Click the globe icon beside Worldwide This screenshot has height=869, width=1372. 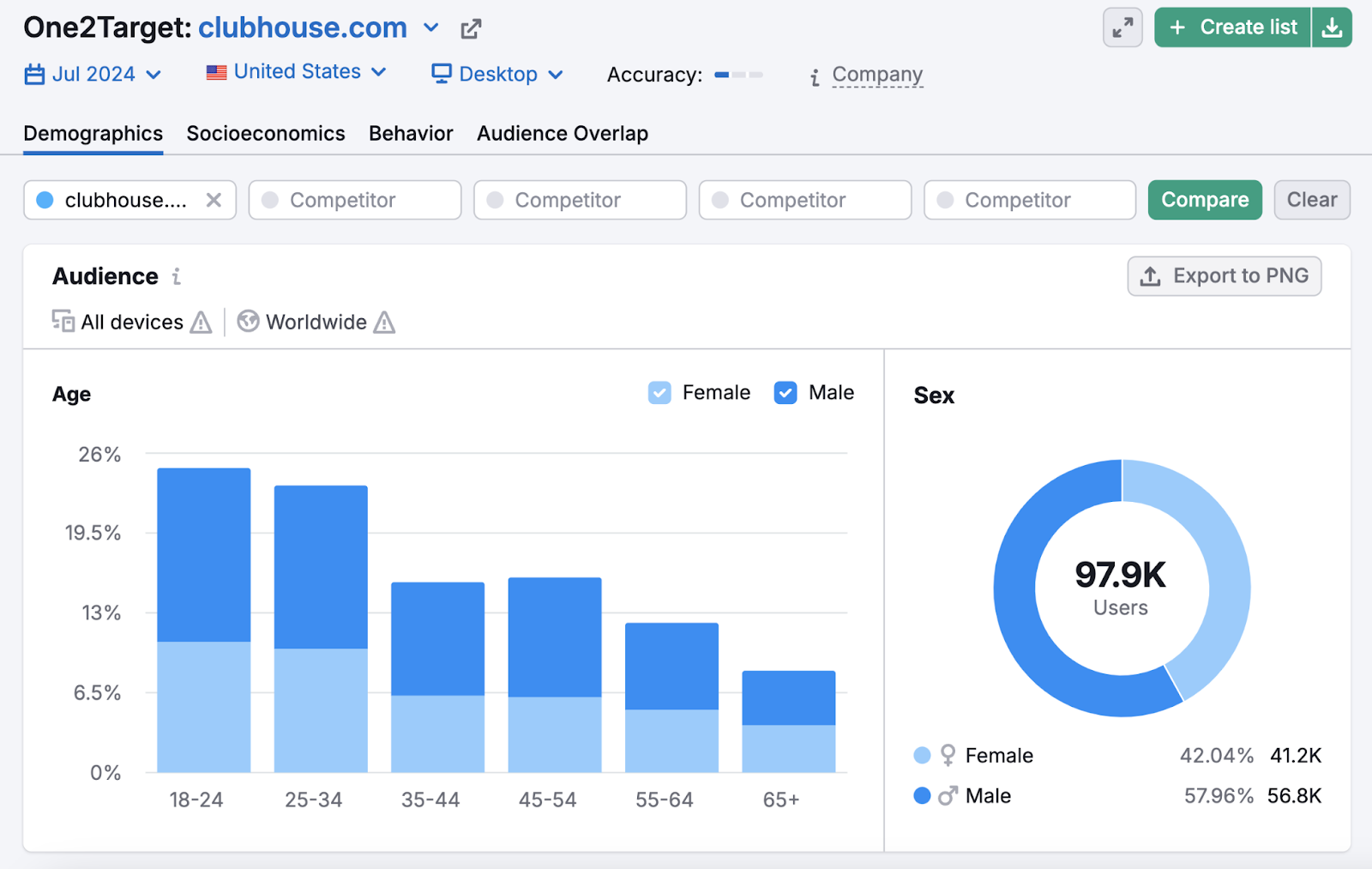(x=248, y=321)
